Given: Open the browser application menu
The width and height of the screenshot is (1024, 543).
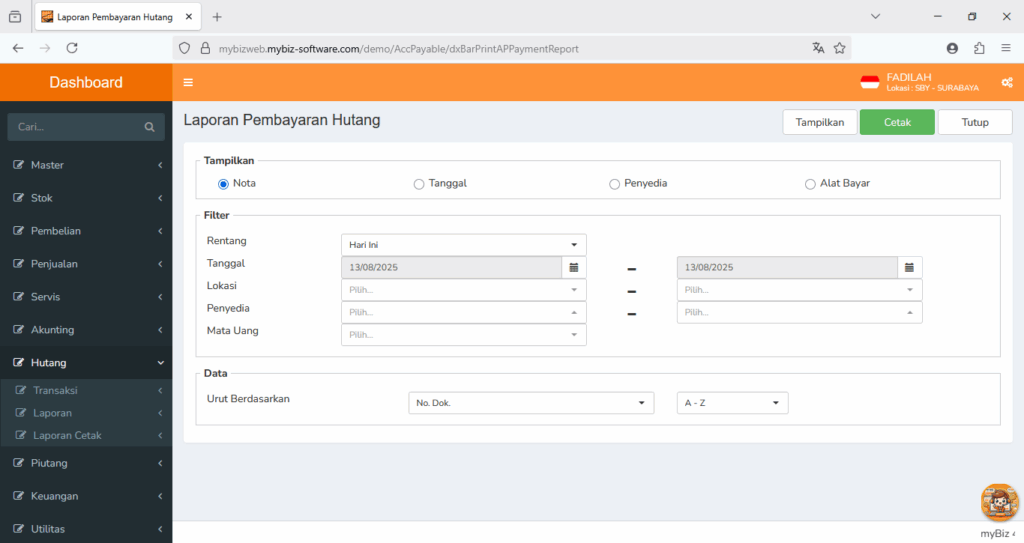Looking at the screenshot, I should pyautogui.click(x=1006, y=48).
